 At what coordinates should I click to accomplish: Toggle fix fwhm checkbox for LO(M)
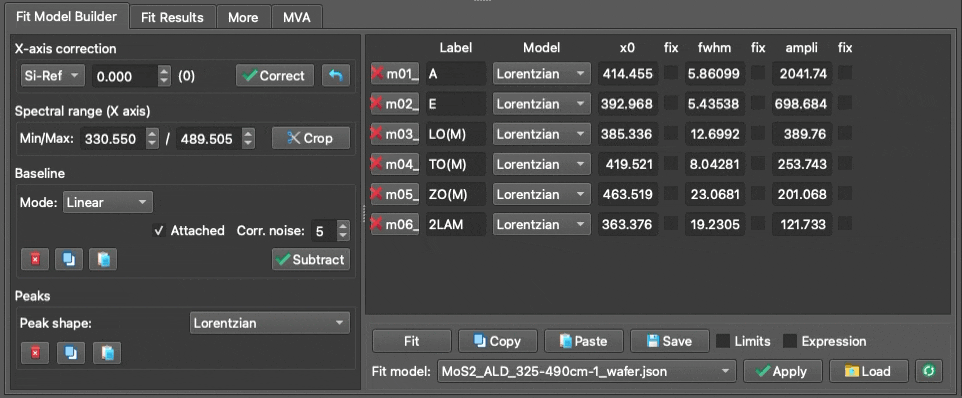[758, 133]
